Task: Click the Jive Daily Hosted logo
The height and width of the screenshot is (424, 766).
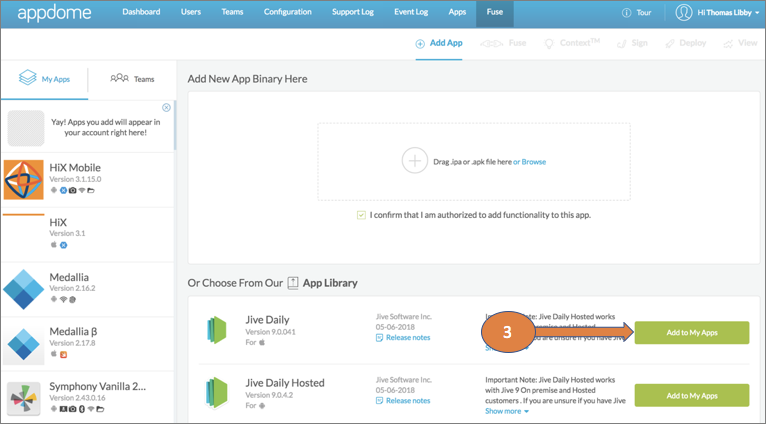Action: (x=217, y=393)
